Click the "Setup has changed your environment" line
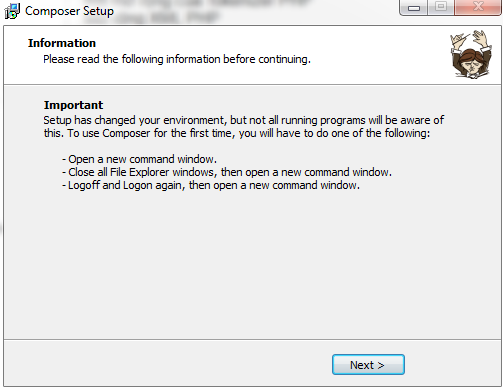 (244, 120)
